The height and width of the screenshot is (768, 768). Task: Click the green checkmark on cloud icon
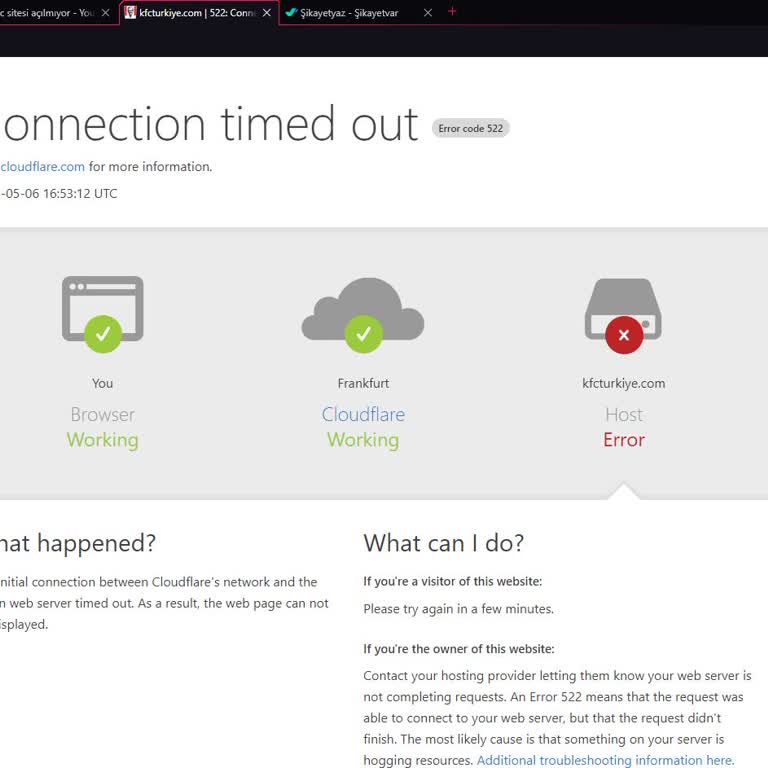coord(363,334)
